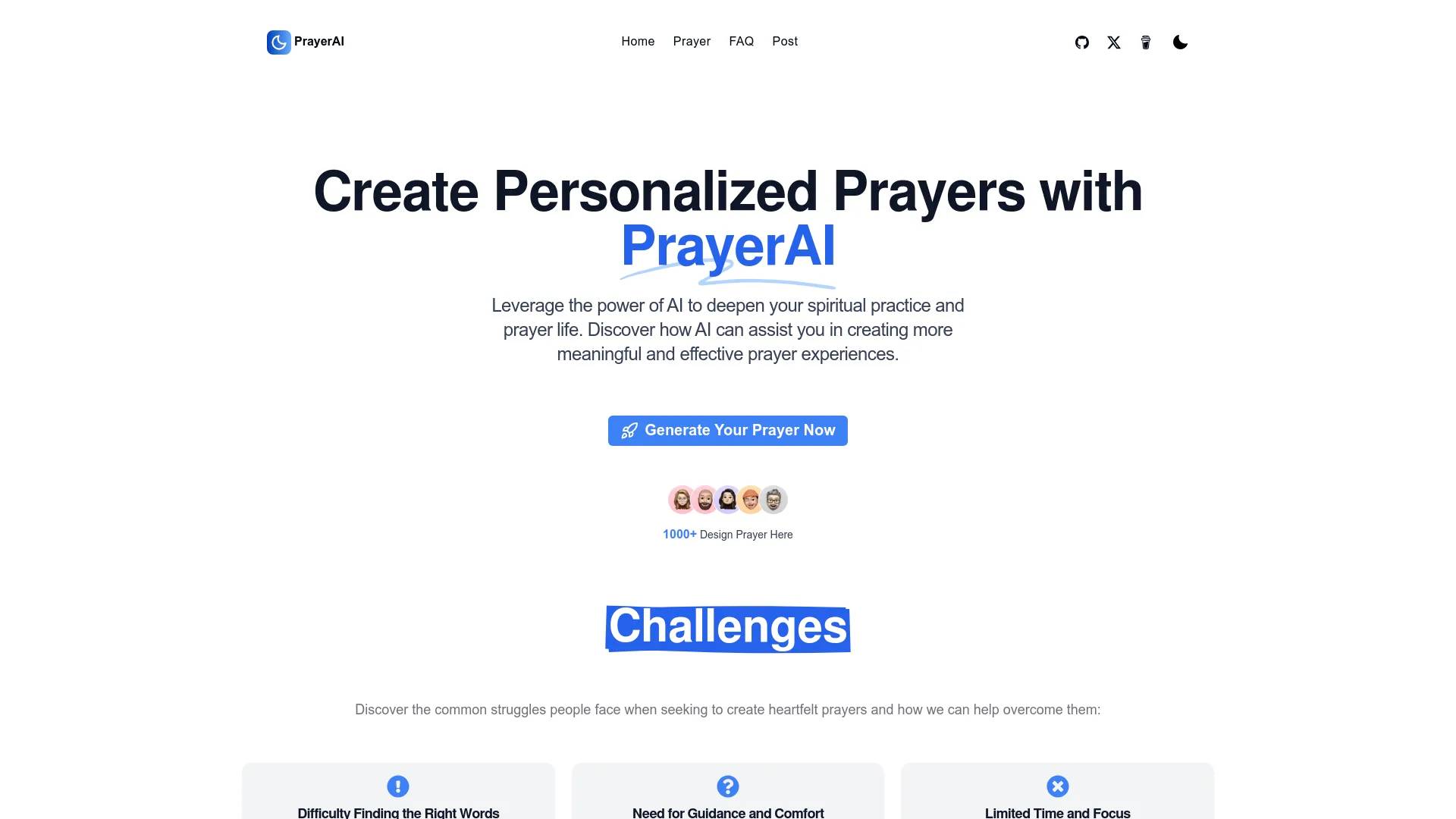Click the coffee/tip jar icon in navbar
1456x819 pixels.
[x=1145, y=42]
